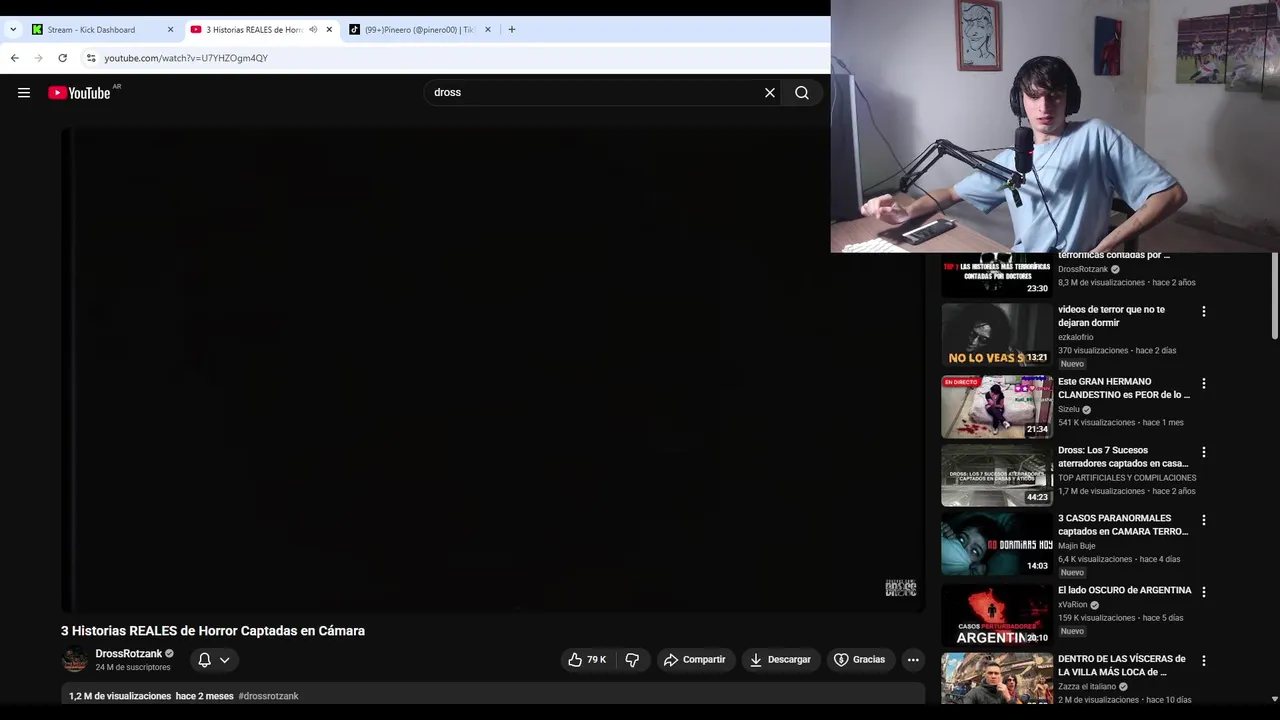Open 'El lado OSCURO de ARGENTINA' title
Image resolution: width=1280 pixels, height=720 pixels.
[x=1125, y=590]
